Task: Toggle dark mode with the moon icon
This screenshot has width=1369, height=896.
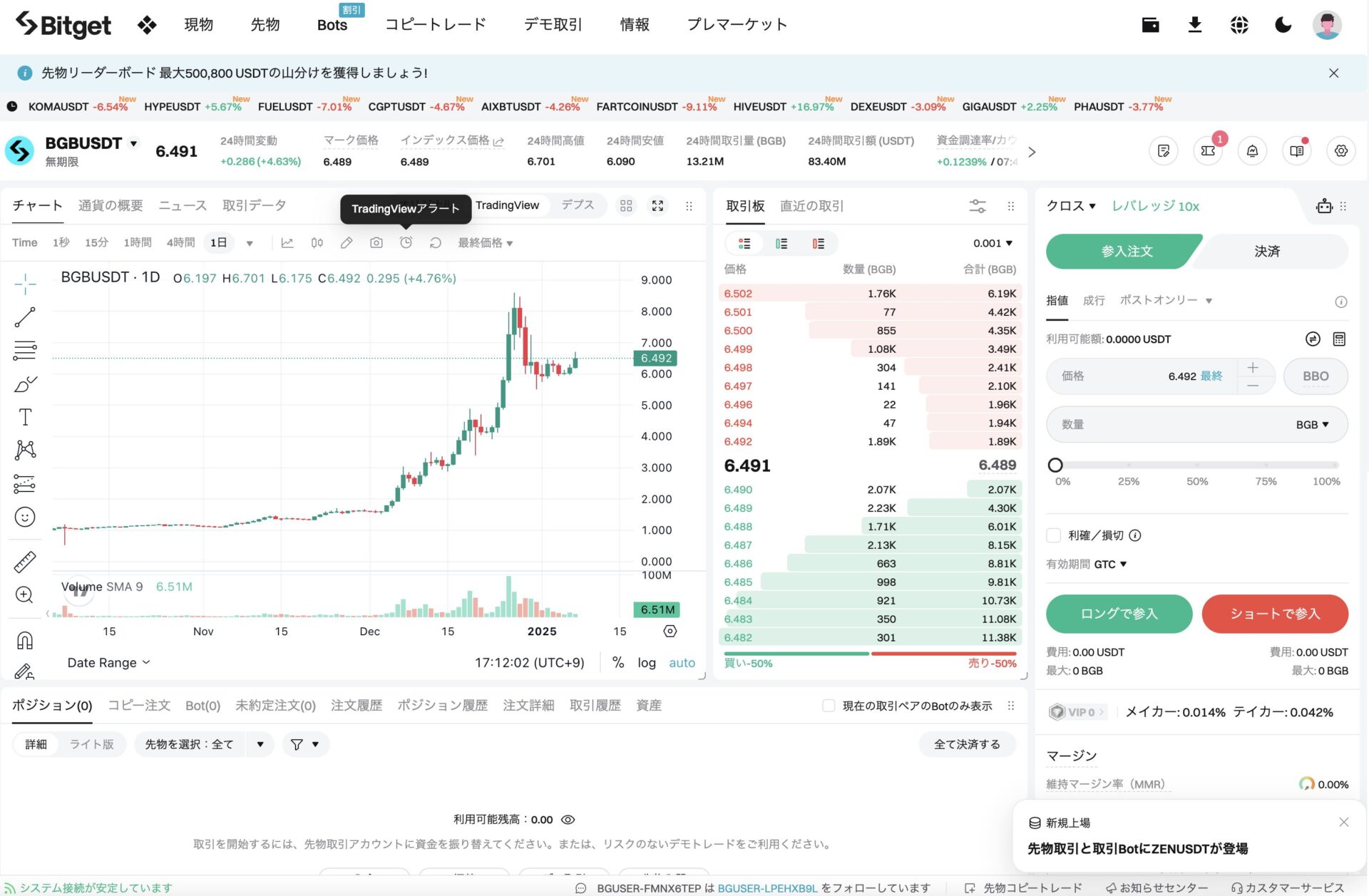Action: 1282,24
